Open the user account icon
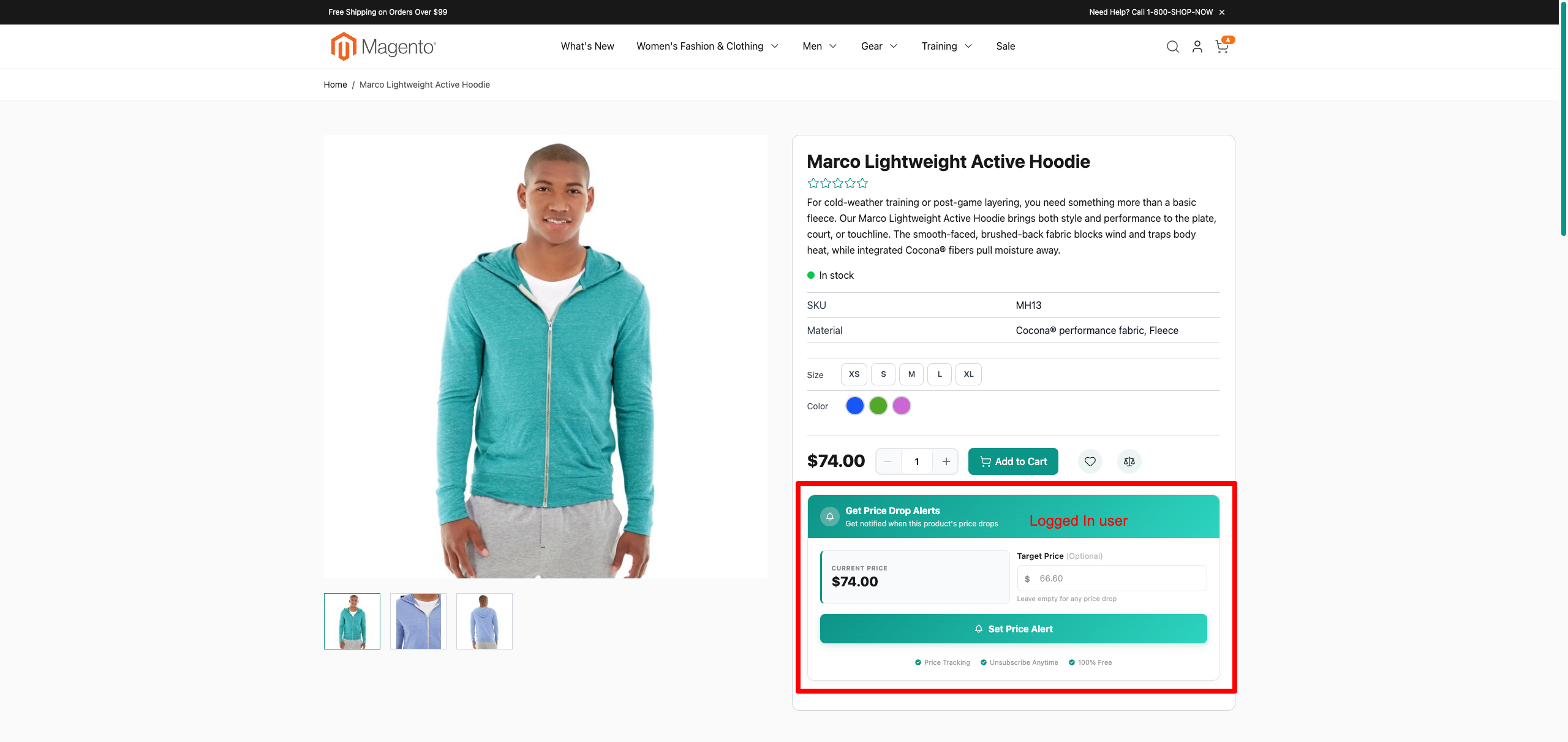Image resolution: width=1568 pixels, height=742 pixels. 1197,47
